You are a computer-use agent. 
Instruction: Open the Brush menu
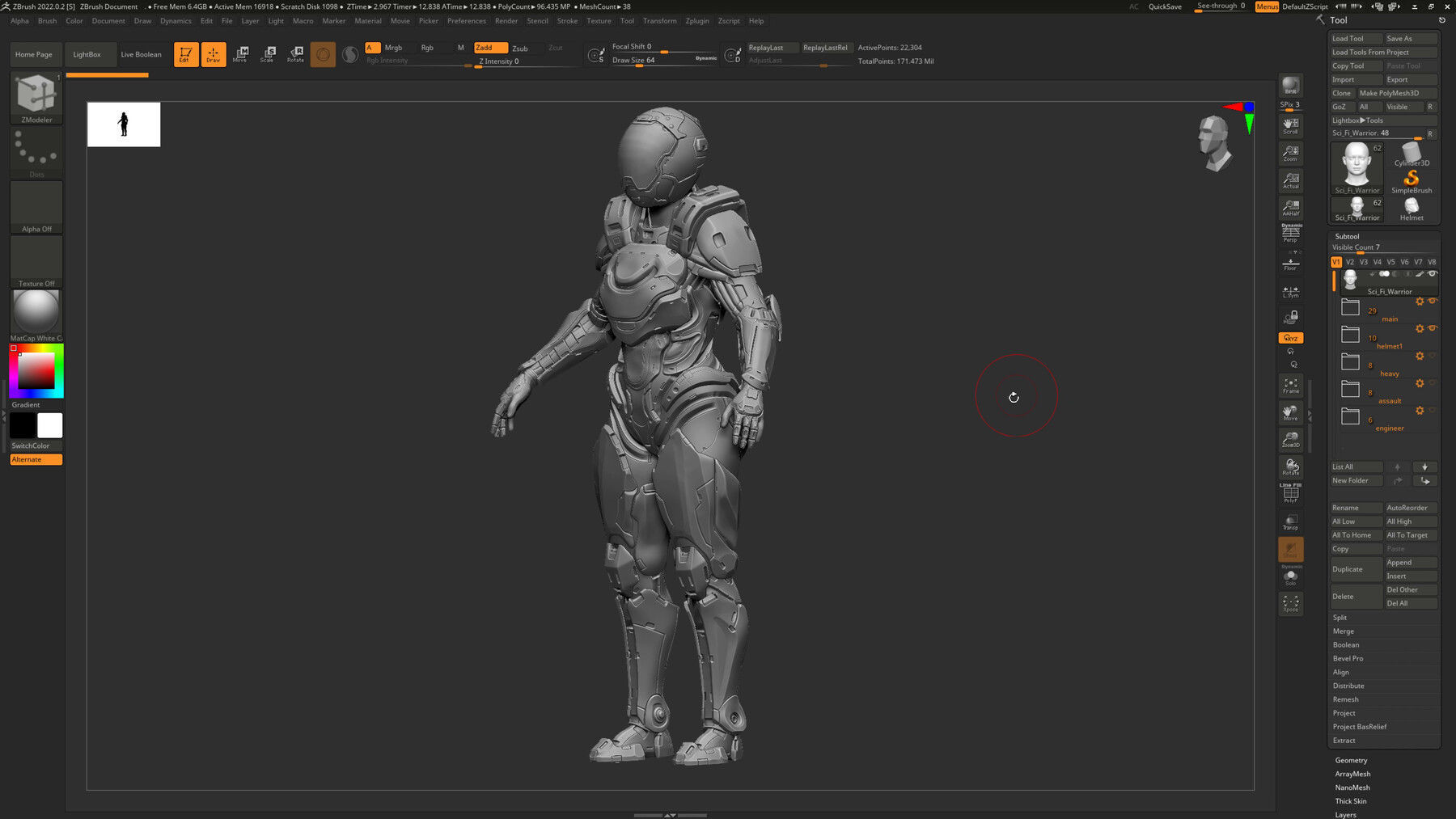point(47,21)
